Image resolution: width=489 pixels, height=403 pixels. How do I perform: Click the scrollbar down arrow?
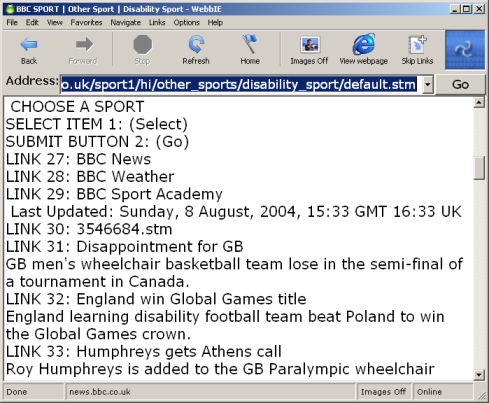pos(479,375)
